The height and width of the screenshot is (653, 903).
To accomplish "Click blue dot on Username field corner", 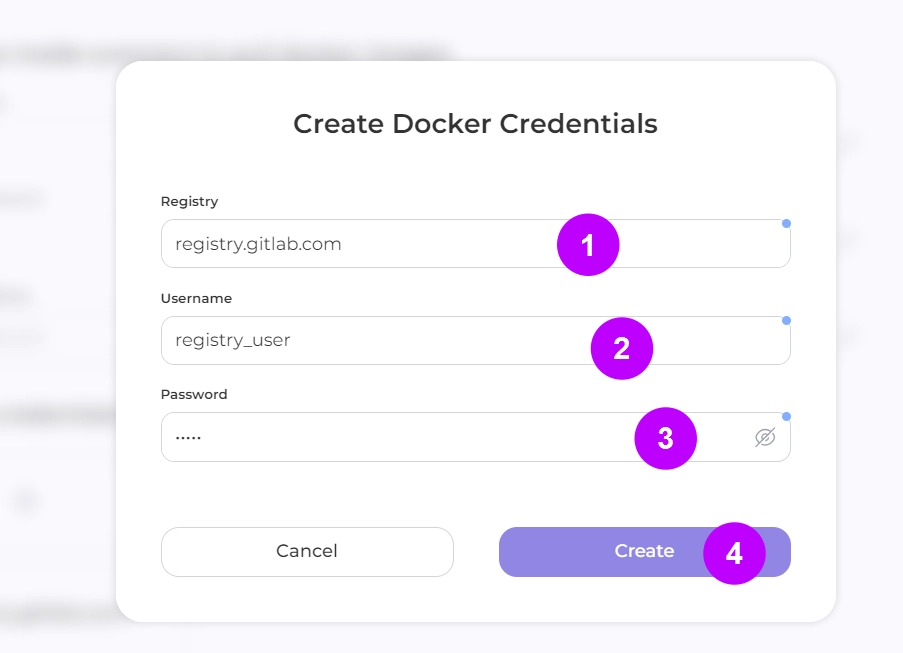I will [x=786, y=320].
